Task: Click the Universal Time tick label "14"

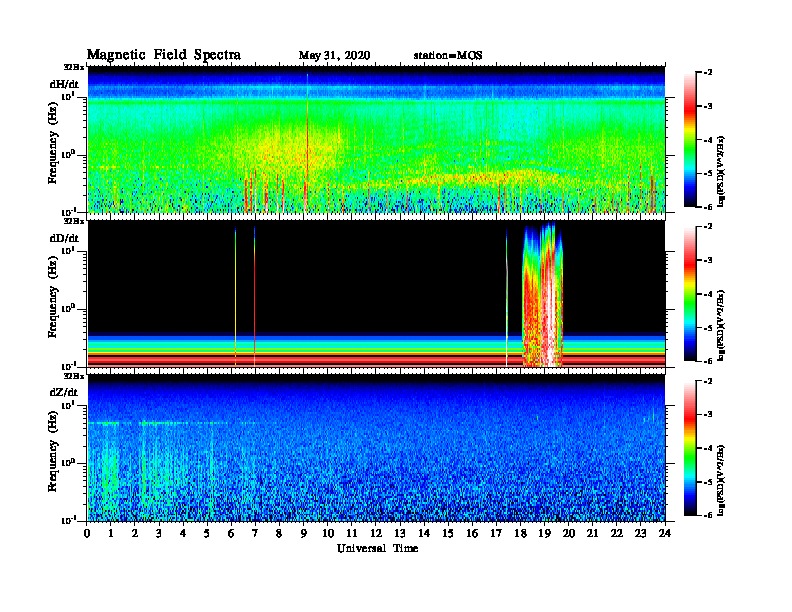Action: (424, 534)
